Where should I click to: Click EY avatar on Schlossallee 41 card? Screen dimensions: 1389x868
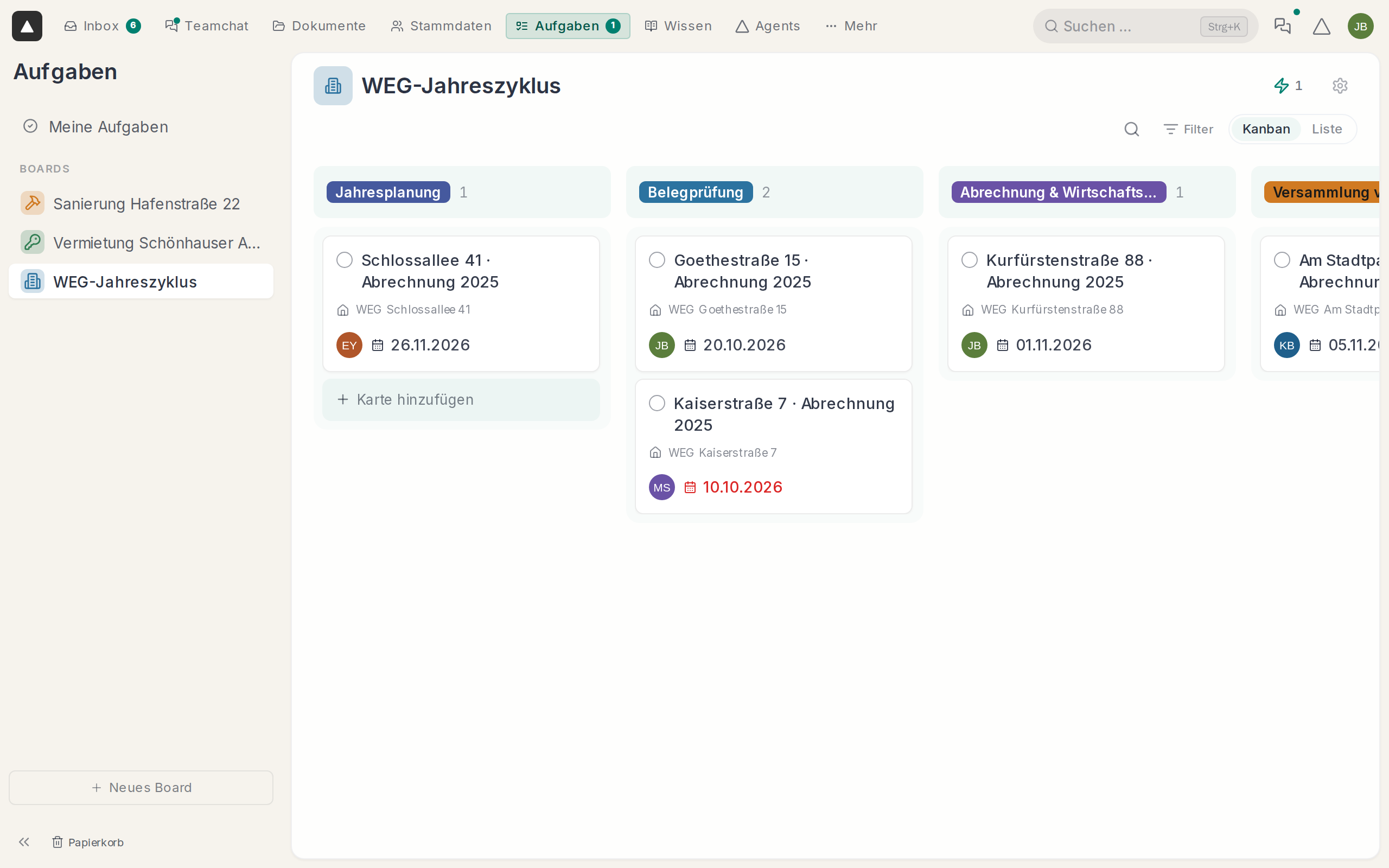pos(349,345)
